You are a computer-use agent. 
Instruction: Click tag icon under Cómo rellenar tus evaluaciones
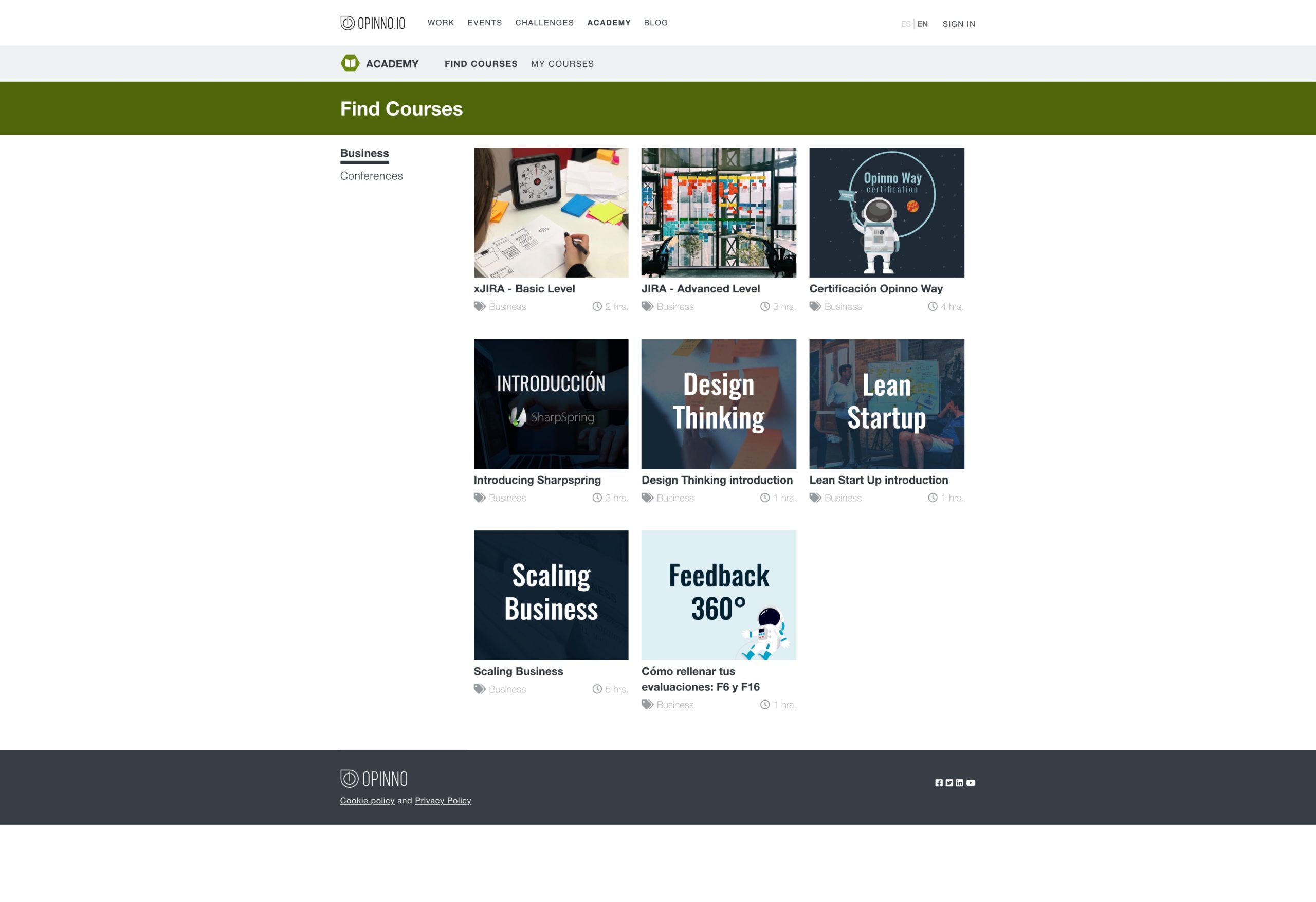click(x=647, y=705)
